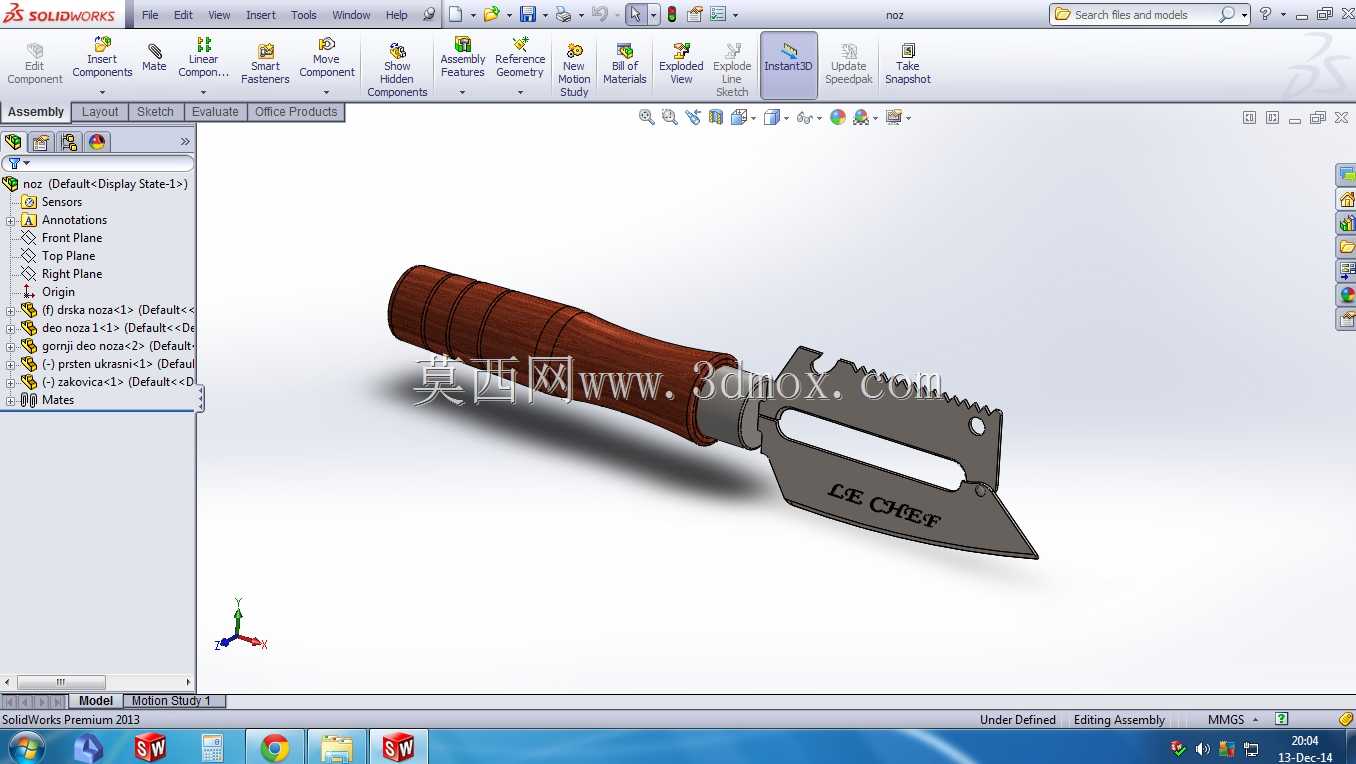The image size is (1356, 764).
Task: Click Reference Geometry tool
Action: tap(520, 58)
